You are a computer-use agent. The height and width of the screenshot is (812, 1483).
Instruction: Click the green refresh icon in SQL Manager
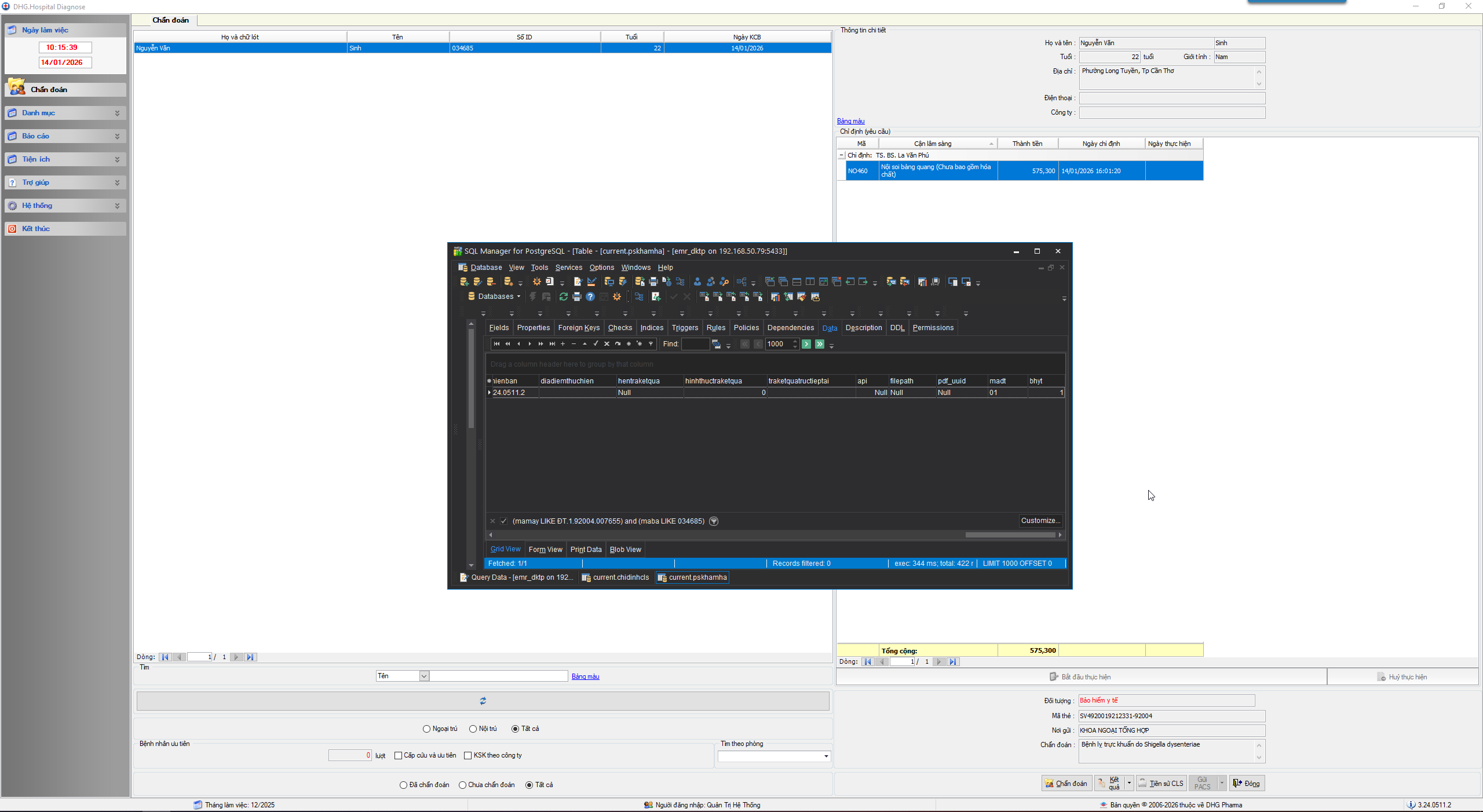(x=563, y=297)
